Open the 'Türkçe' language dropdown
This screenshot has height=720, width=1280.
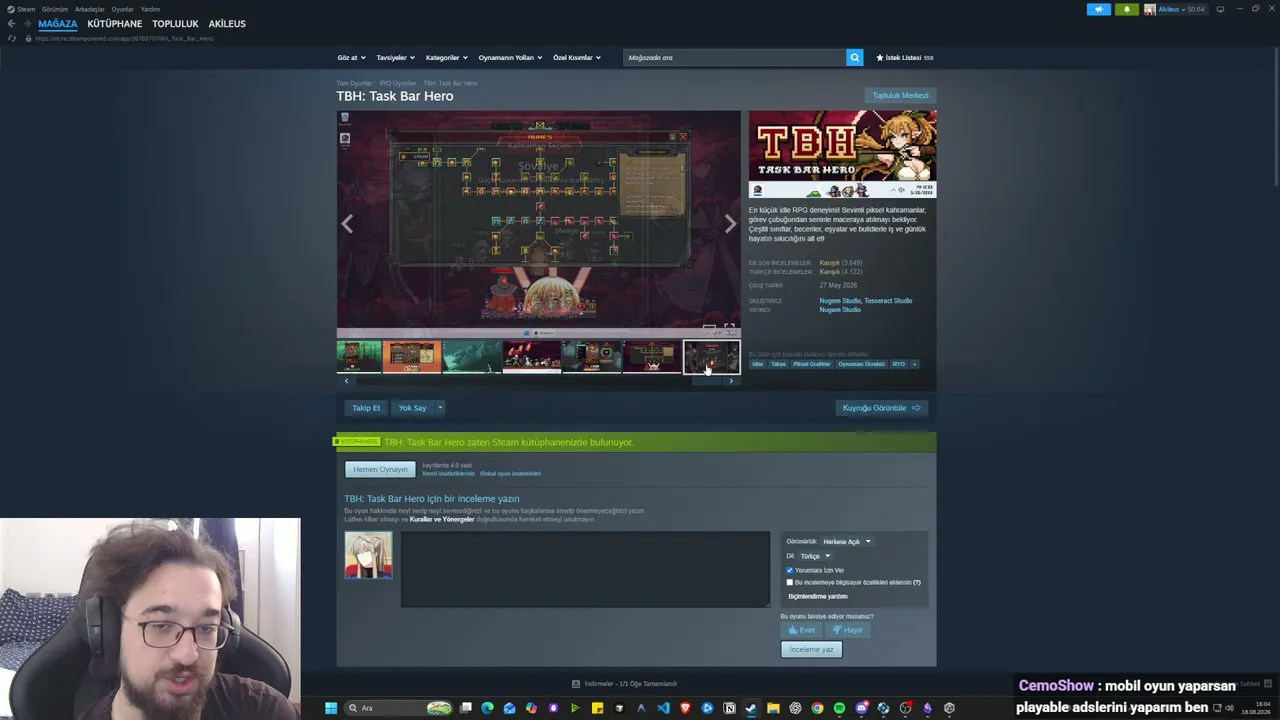(814, 556)
